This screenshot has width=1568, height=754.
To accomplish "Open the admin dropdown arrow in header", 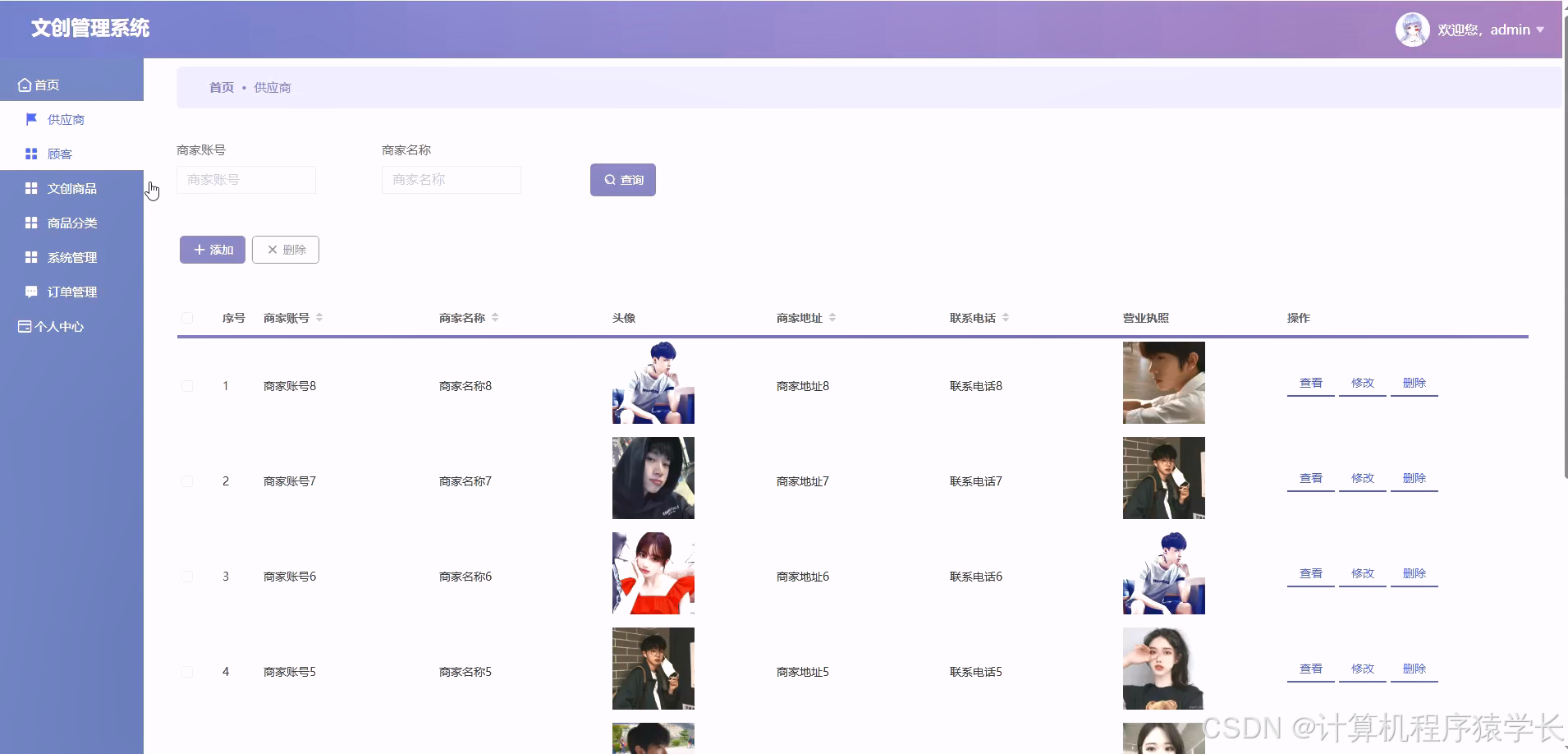I will tap(1540, 30).
